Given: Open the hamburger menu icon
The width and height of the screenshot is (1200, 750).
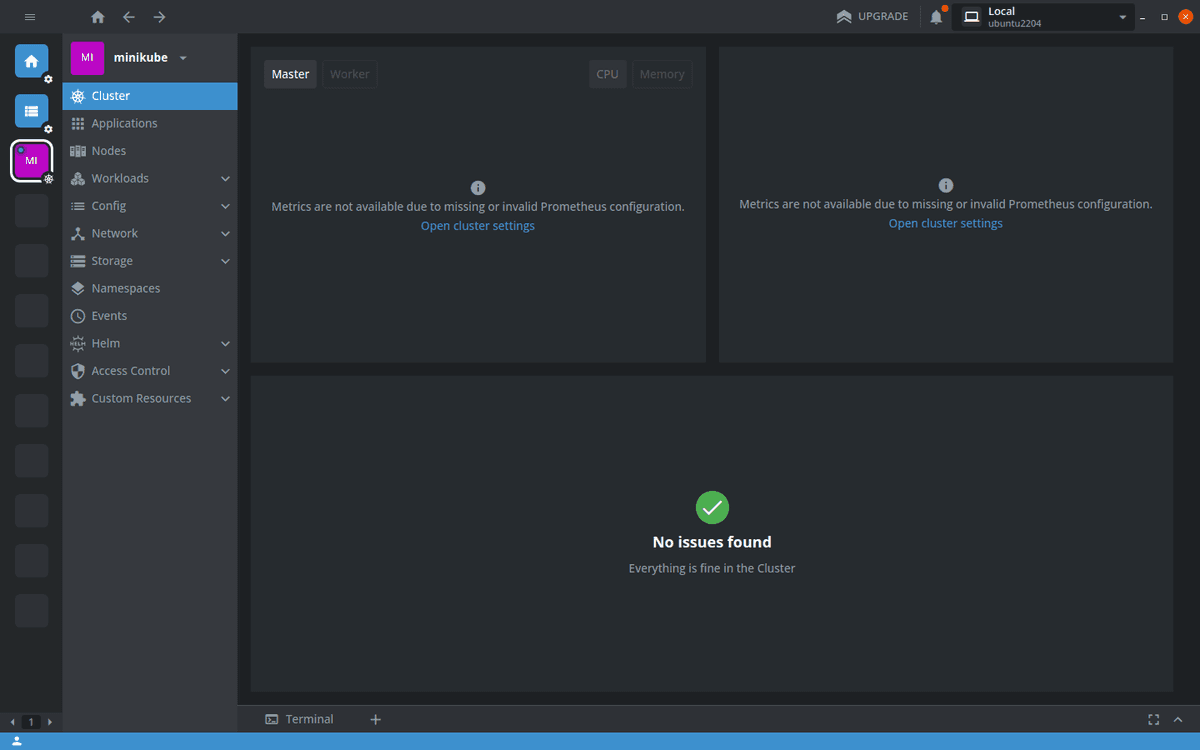Looking at the screenshot, I should point(30,17).
